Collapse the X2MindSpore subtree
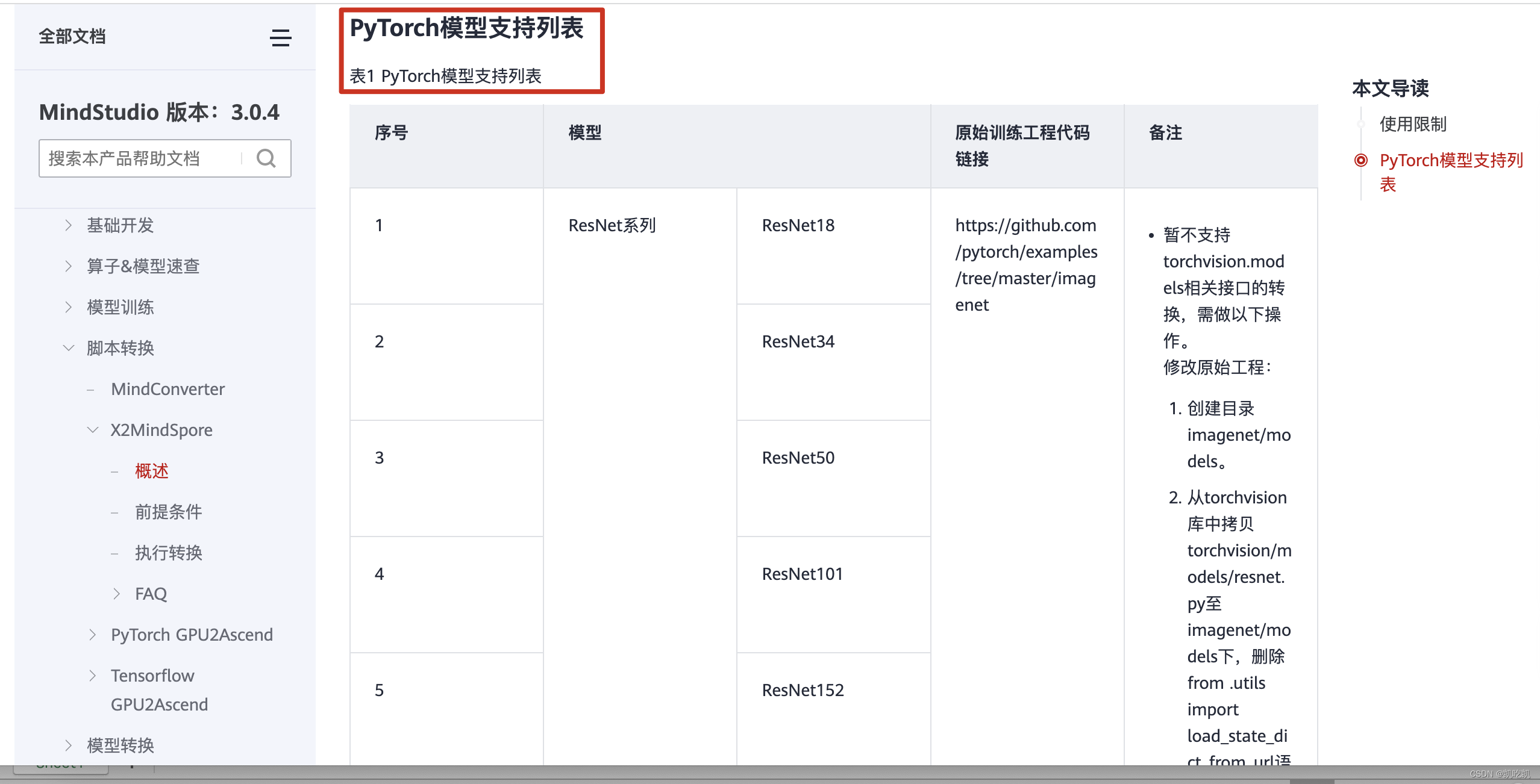Screen dimensions: 1540x784 pyautogui.click(x=93, y=430)
